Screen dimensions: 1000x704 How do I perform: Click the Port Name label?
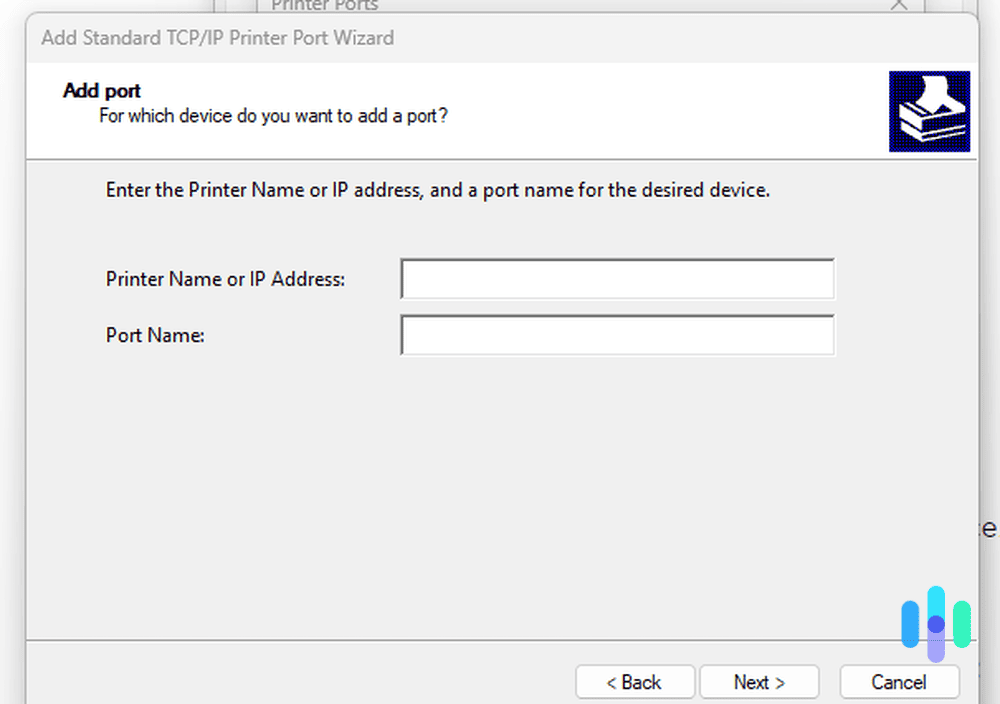(x=155, y=335)
